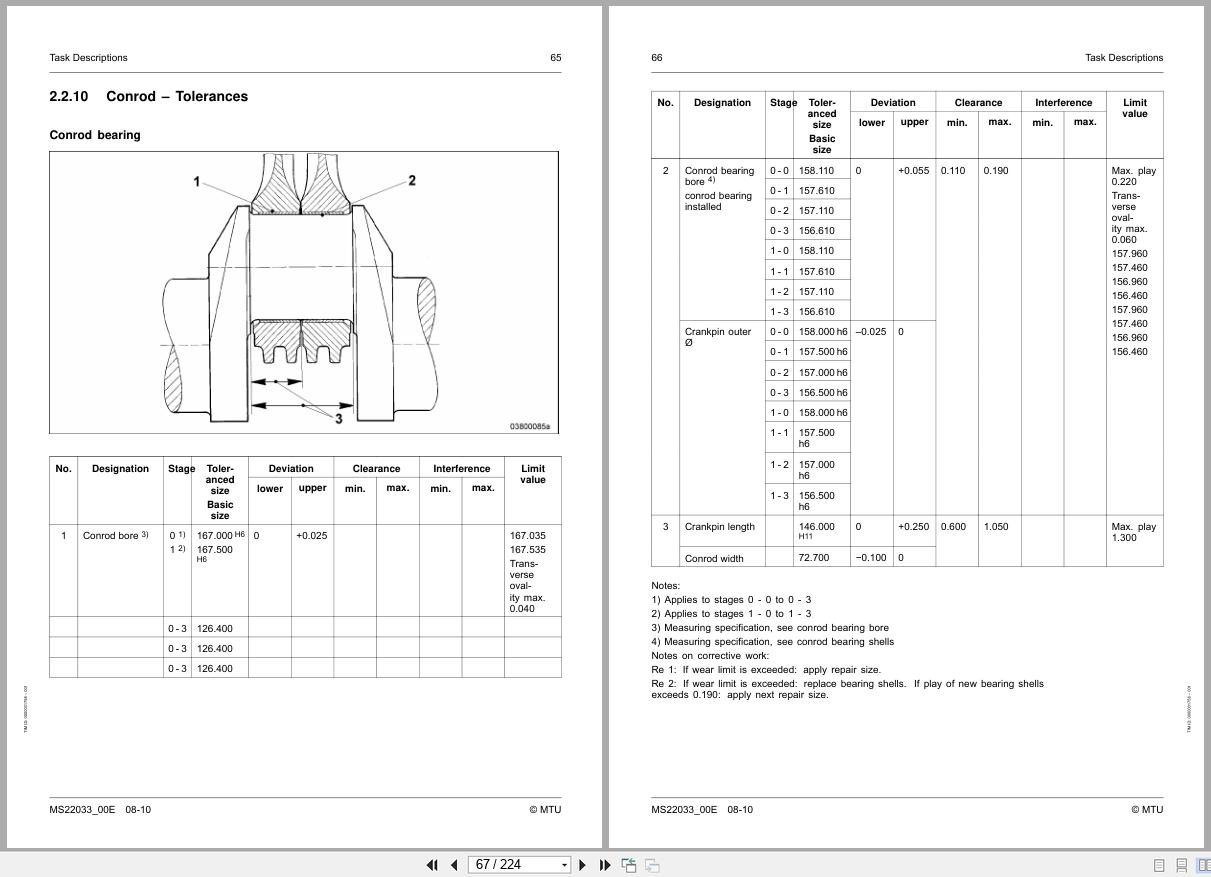Click the page number 65 in header
1211x877 pixels.
point(556,58)
